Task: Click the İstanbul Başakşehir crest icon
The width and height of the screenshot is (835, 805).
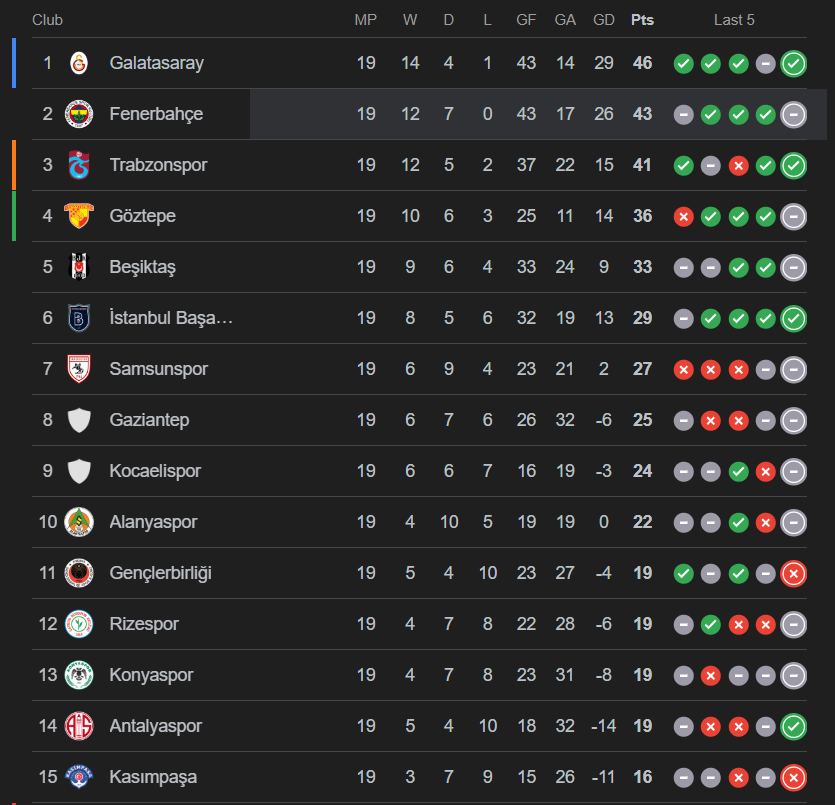Action: tap(79, 318)
